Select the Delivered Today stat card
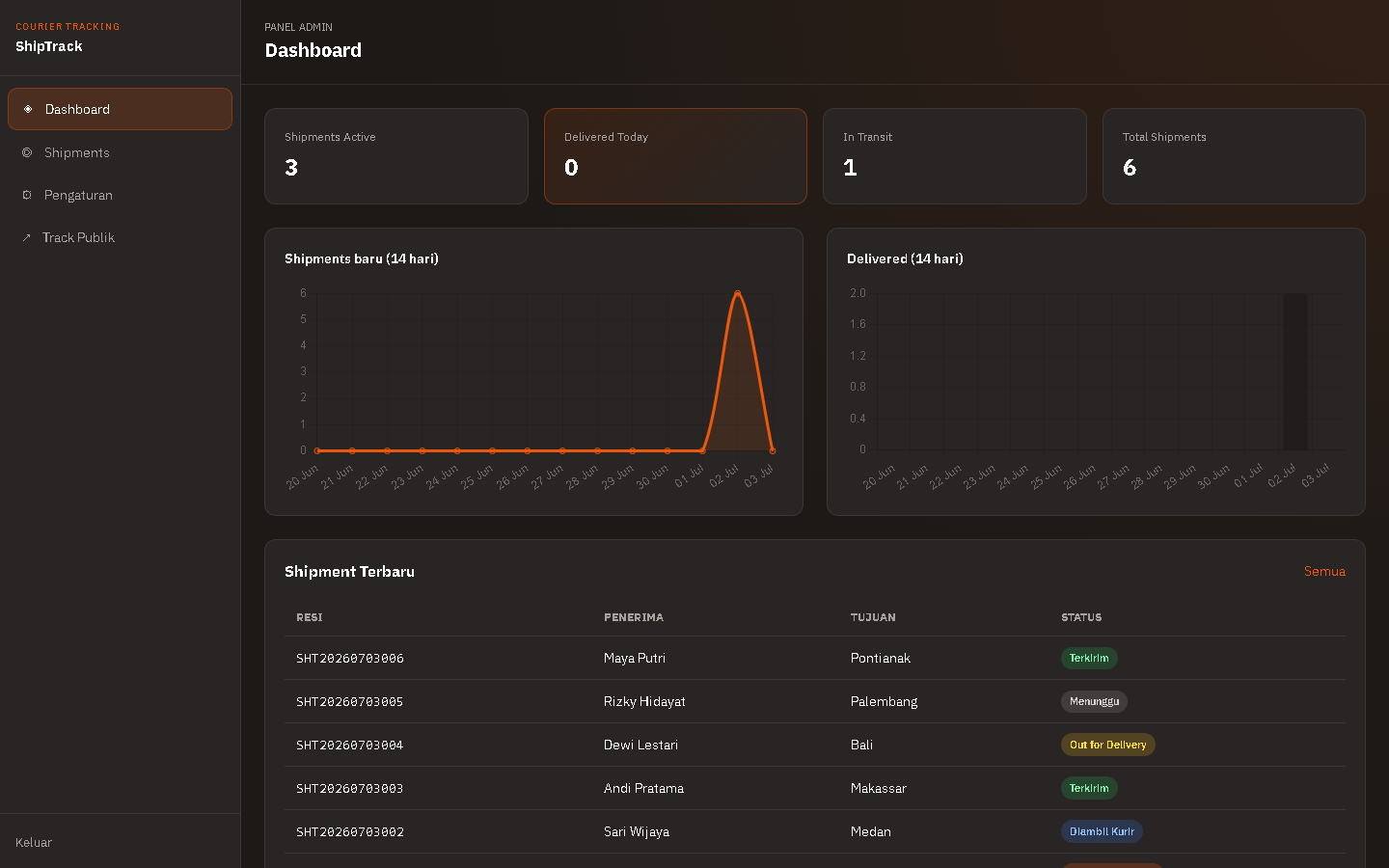This screenshot has height=868, width=1389. pyautogui.click(x=675, y=156)
